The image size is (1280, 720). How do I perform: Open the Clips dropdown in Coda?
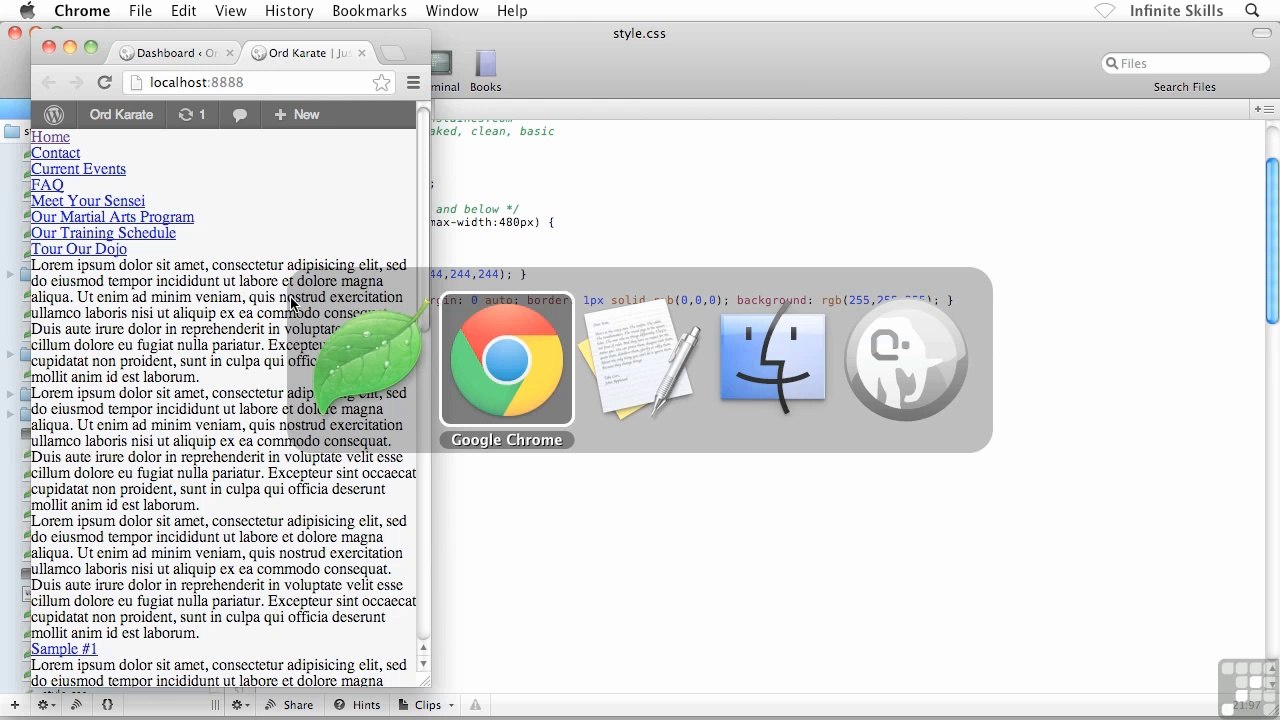[426, 705]
